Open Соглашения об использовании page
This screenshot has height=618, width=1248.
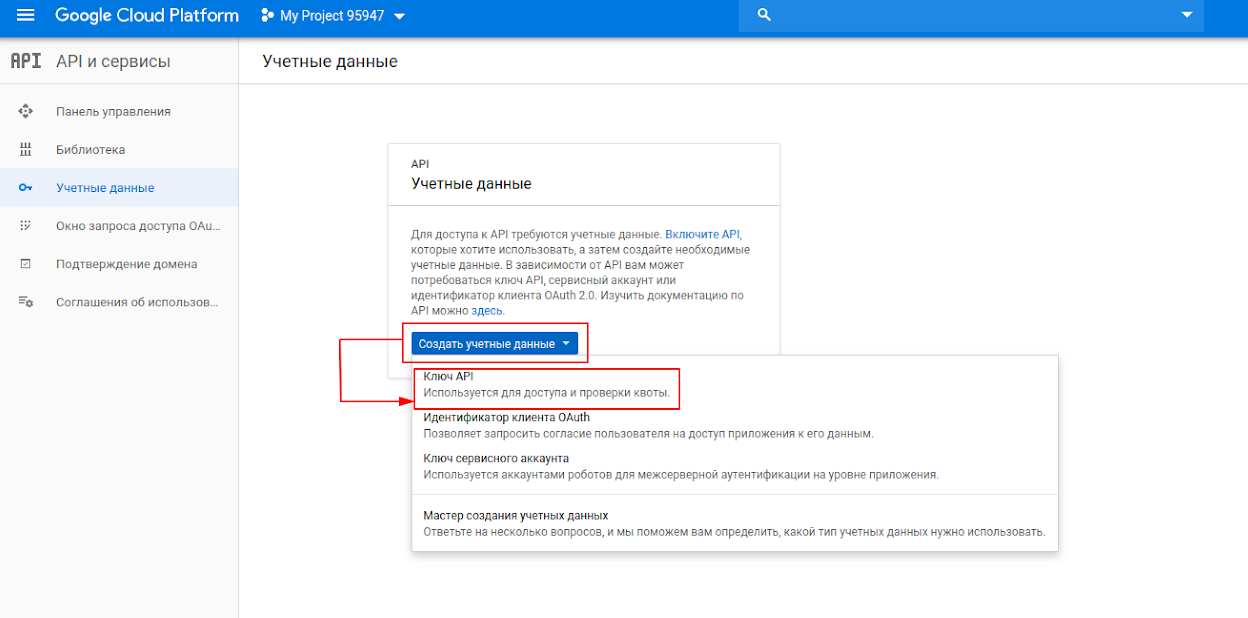pos(119,302)
